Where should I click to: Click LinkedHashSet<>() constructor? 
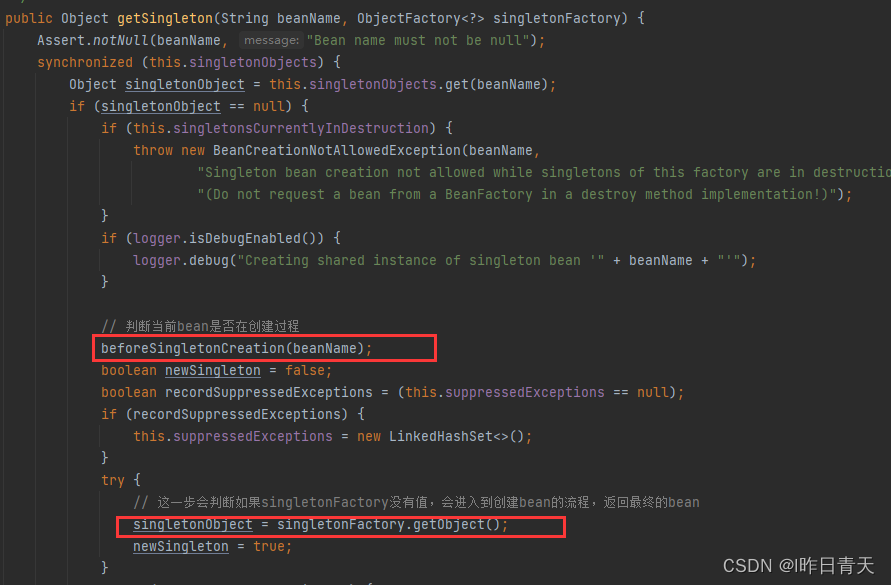click(456, 436)
